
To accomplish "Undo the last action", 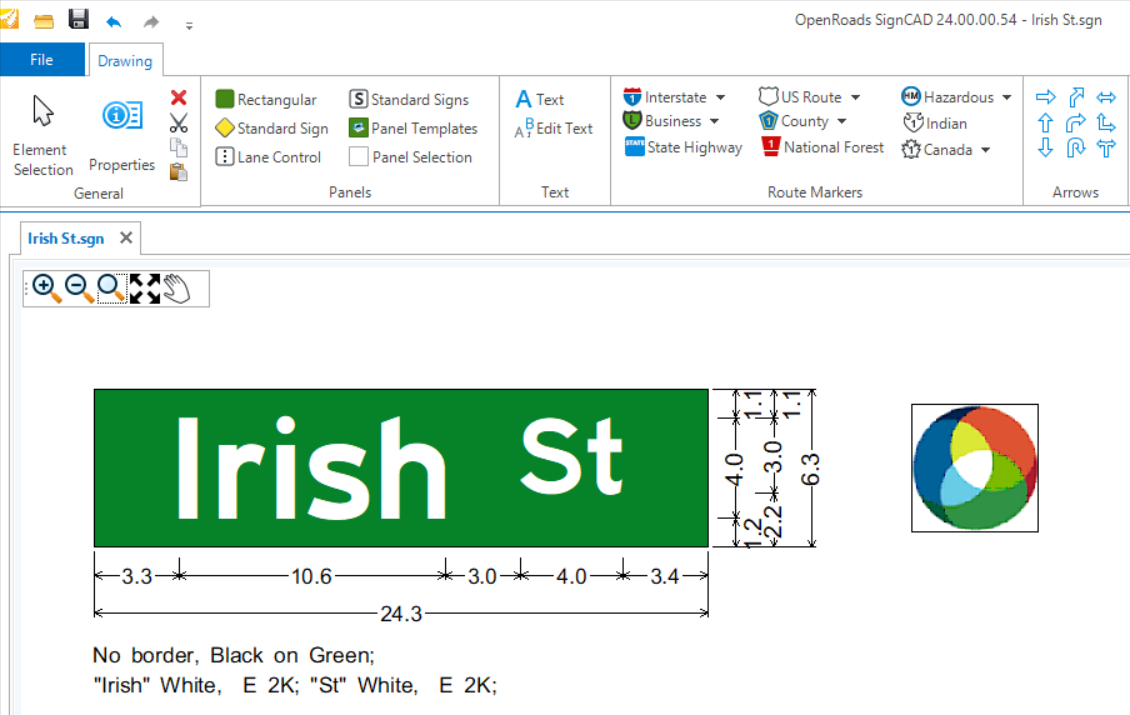I will pyautogui.click(x=113, y=22).
